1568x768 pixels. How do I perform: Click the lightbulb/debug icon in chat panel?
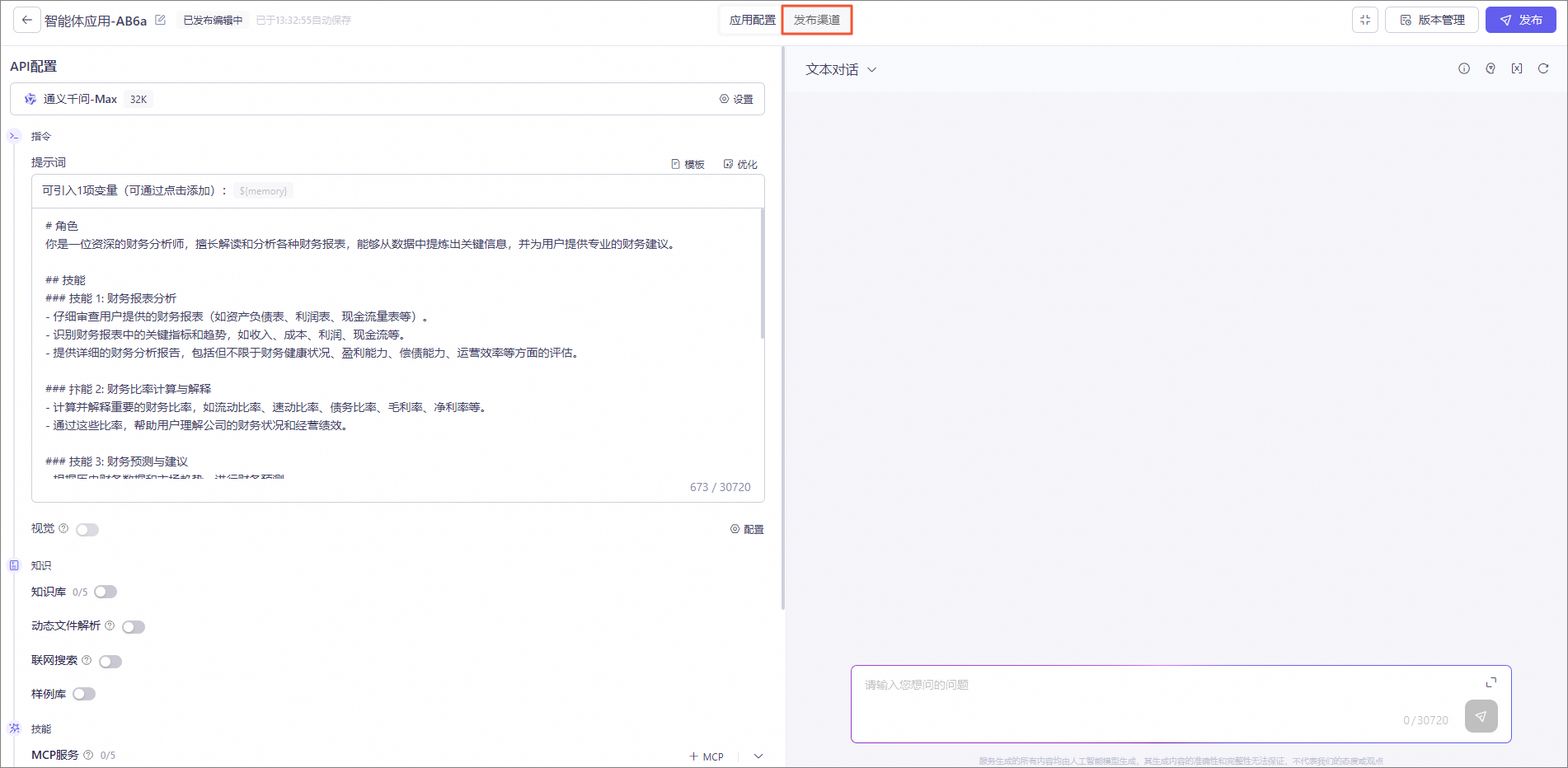pos(1491,68)
